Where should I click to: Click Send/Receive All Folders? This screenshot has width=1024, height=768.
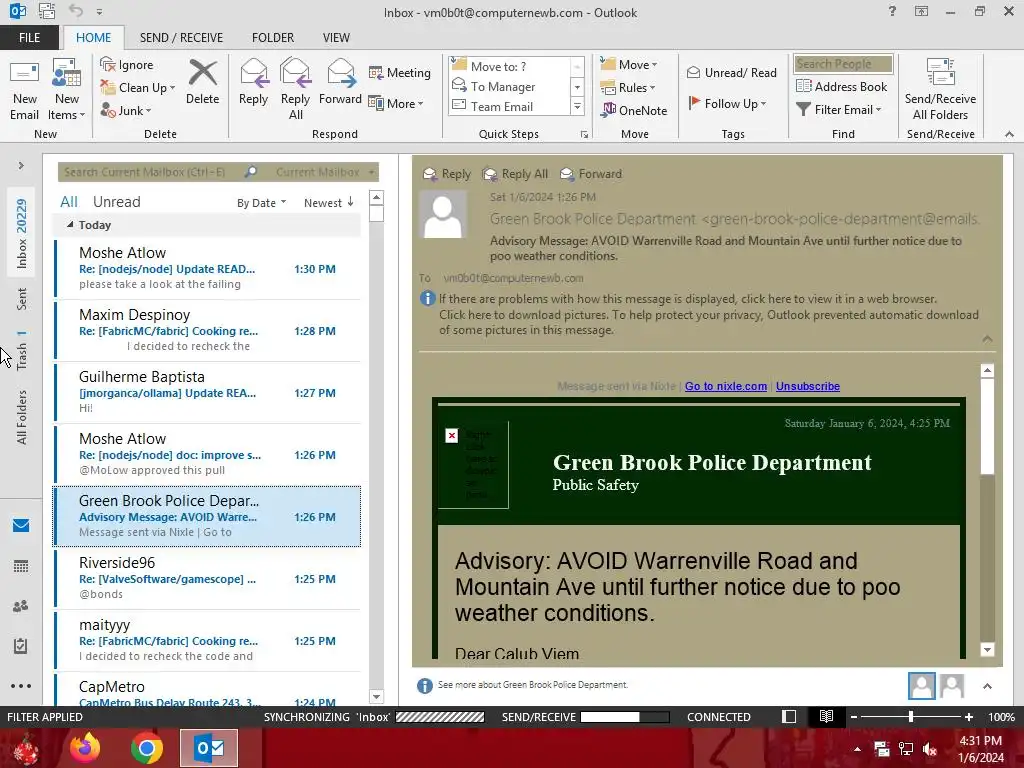coord(940,90)
